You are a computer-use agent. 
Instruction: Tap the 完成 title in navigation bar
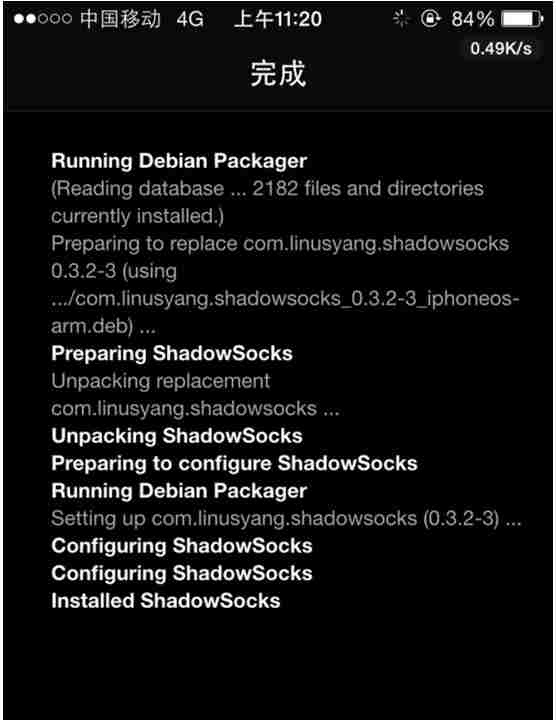(x=278, y=73)
